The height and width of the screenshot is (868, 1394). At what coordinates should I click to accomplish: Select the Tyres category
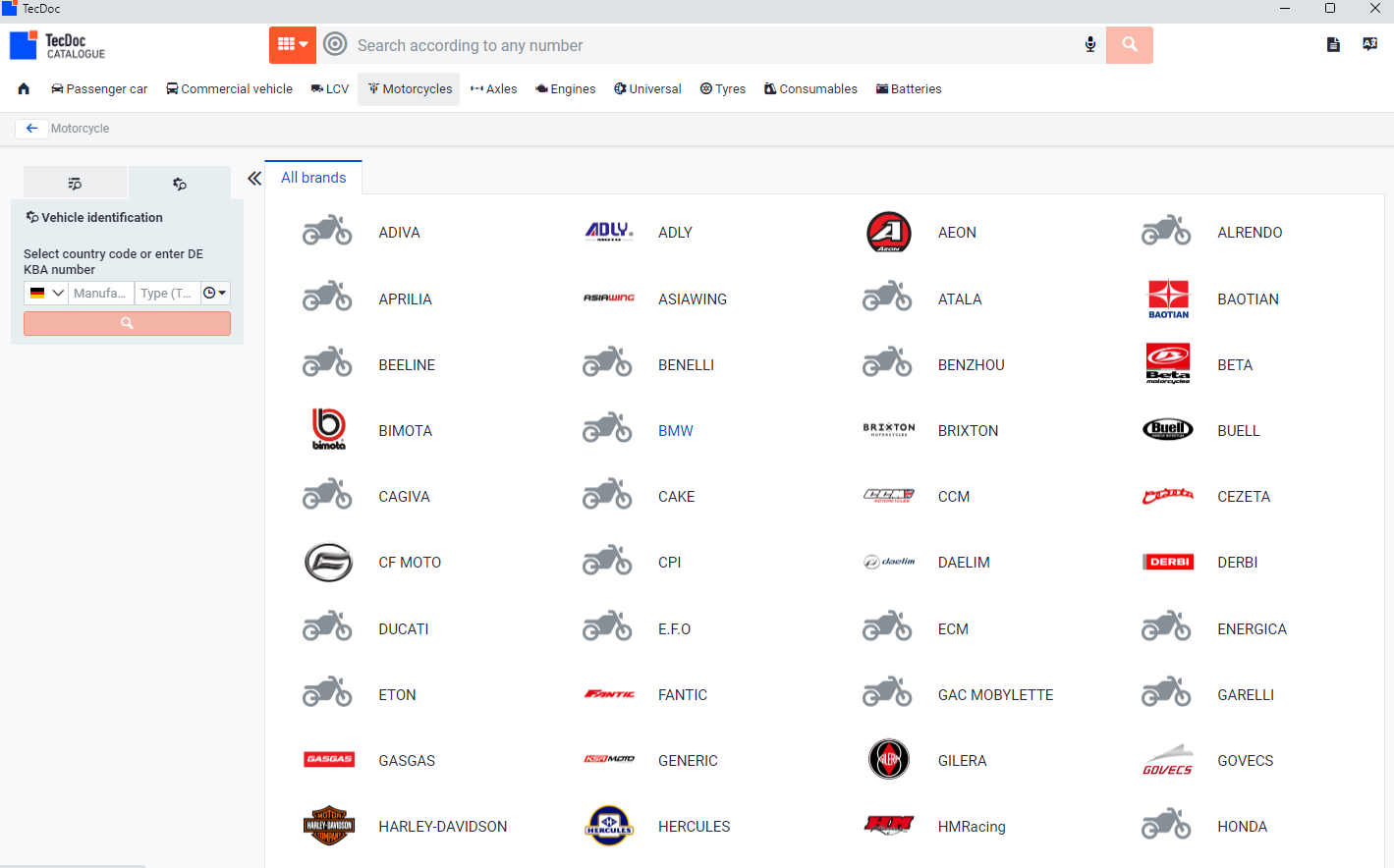(722, 88)
